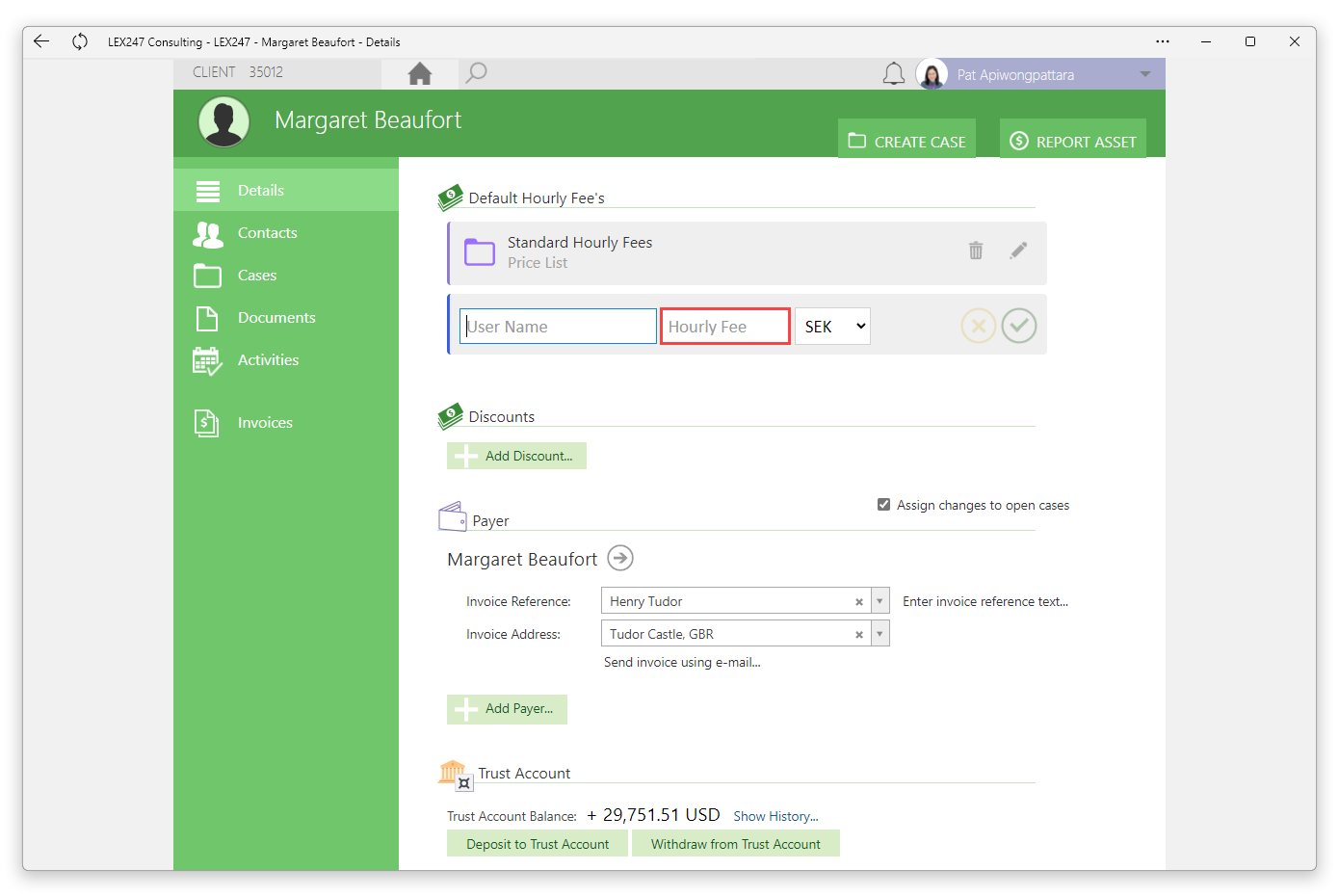
Task: Click the Cases folder icon
Action: point(207,276)
